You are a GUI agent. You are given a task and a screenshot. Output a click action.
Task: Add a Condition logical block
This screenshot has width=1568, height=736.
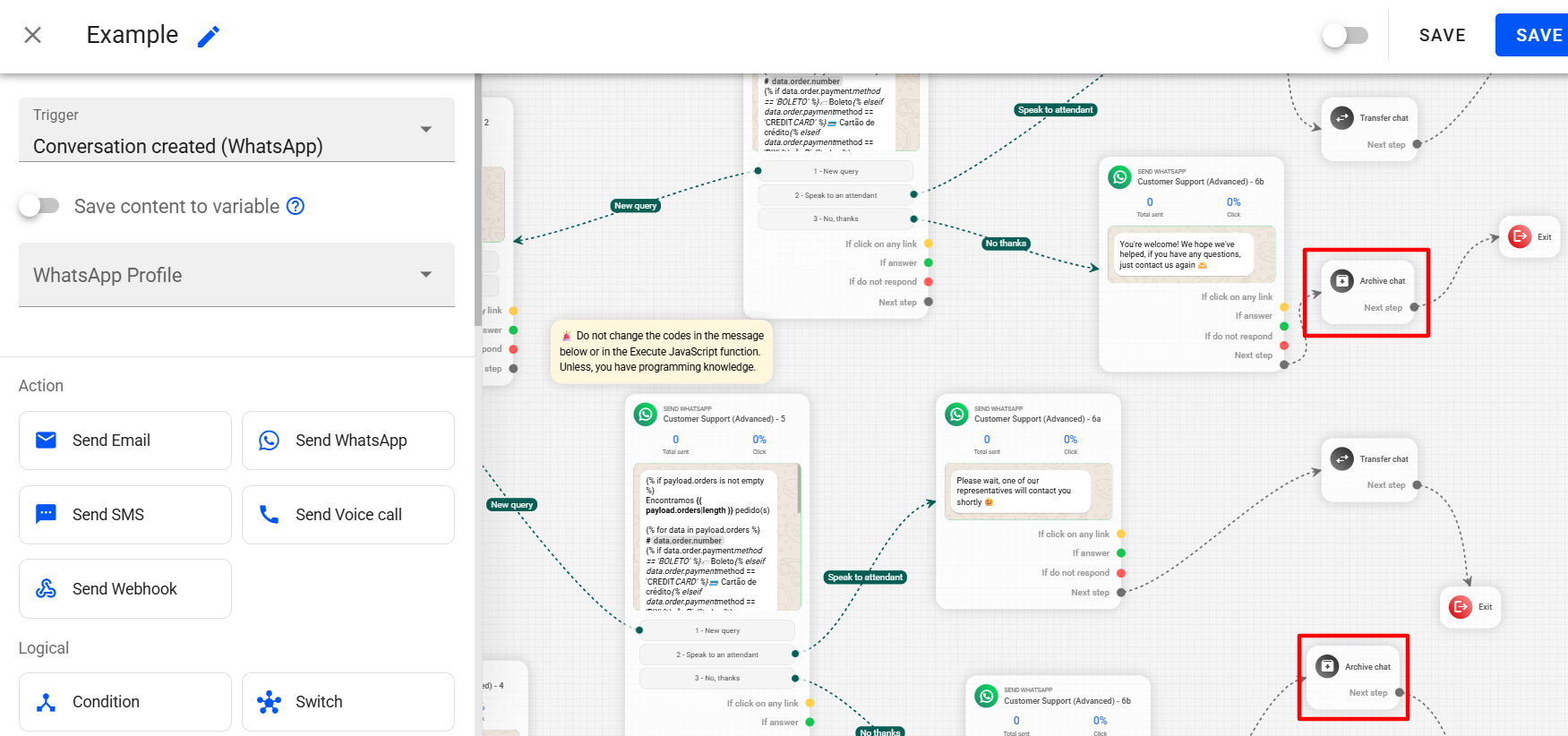pos(125,702)
